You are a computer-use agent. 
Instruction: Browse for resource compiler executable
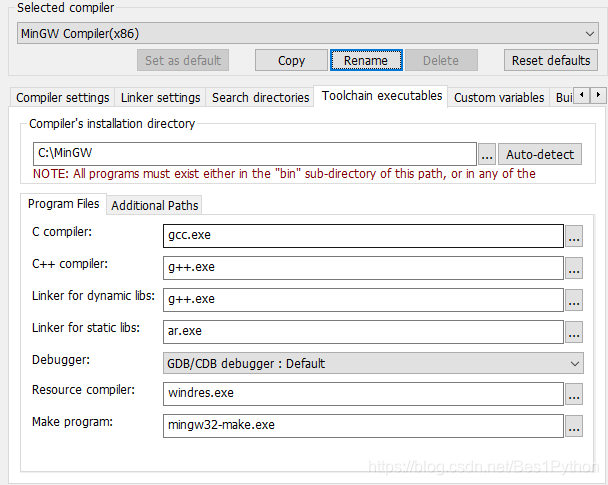click(x=574, y=394)
